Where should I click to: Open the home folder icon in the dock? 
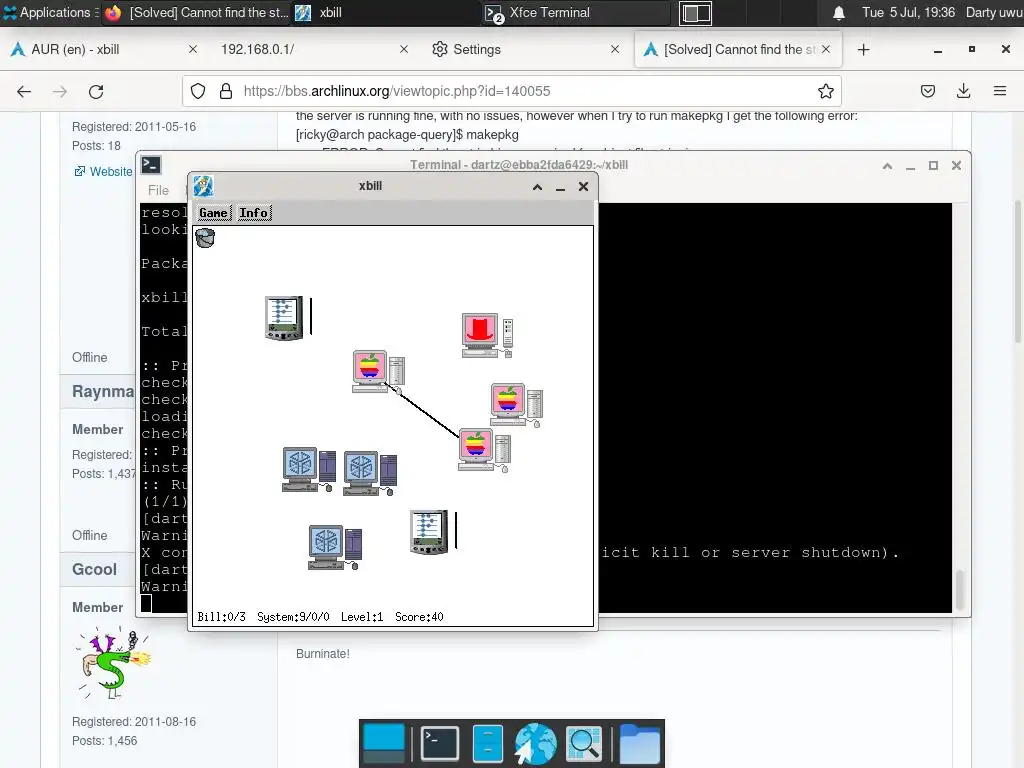coord(639,744)
